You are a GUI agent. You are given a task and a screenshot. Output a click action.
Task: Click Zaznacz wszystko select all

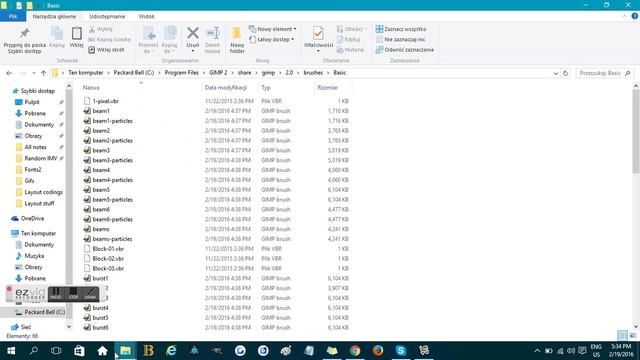[401, 29]
